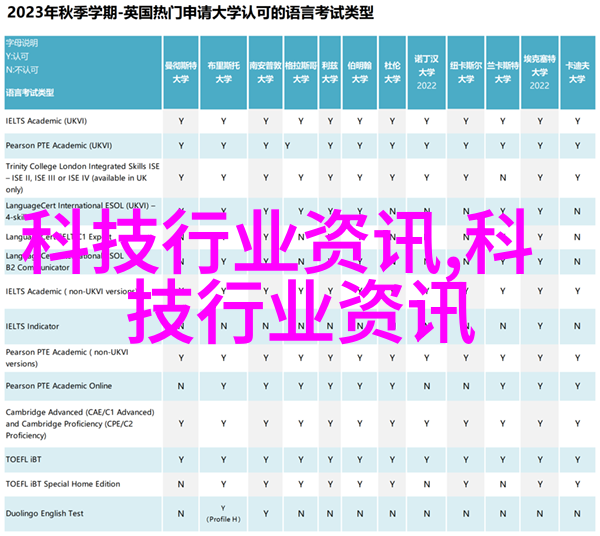600x536 pixels.
Task: Click 卡迪夫大学 'Y' in TOEFL iBT row
Action: [577, 460]
